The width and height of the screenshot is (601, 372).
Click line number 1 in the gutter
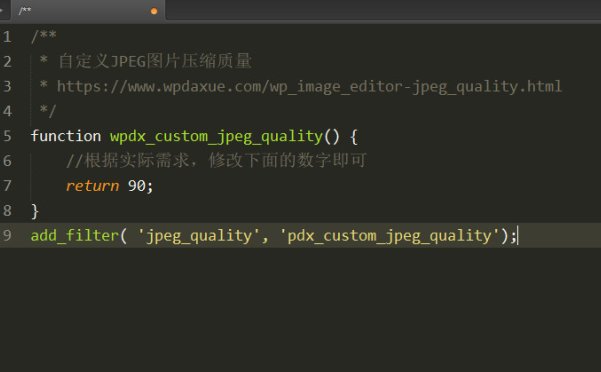click(7, 37)
